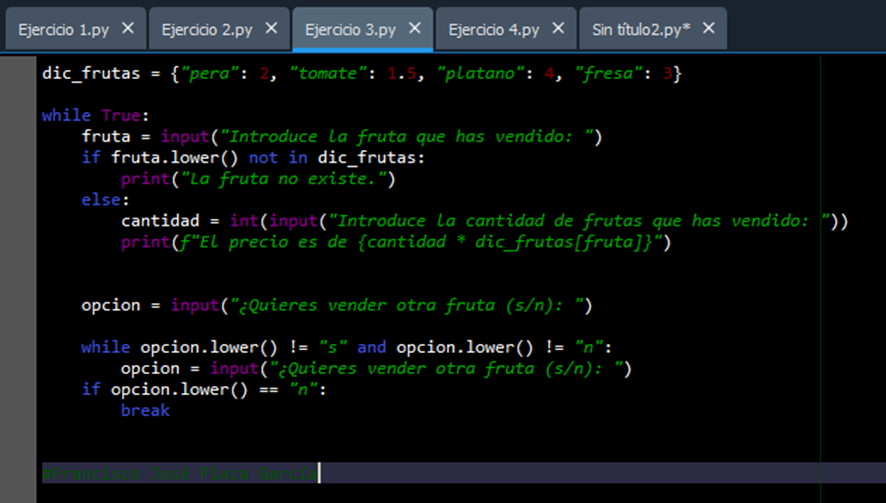Image resolution: width=886 pixels, height=503 pixels.
Task: Select the active Ejercicio 3.py tab
Action: click(351, 30)
